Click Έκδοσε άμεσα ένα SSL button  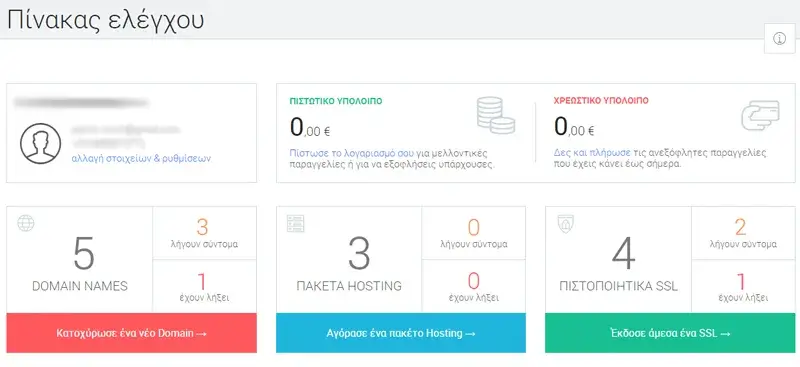670,333
